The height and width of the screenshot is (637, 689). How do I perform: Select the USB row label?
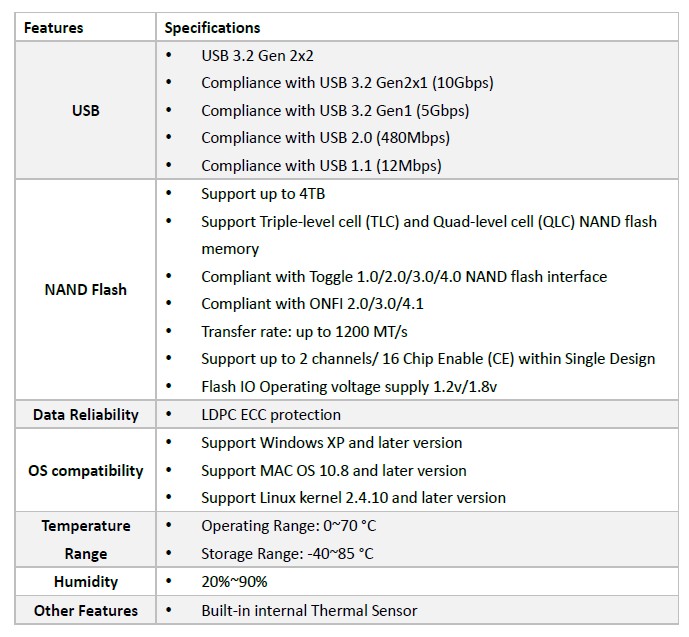click(x=86, y=110)
